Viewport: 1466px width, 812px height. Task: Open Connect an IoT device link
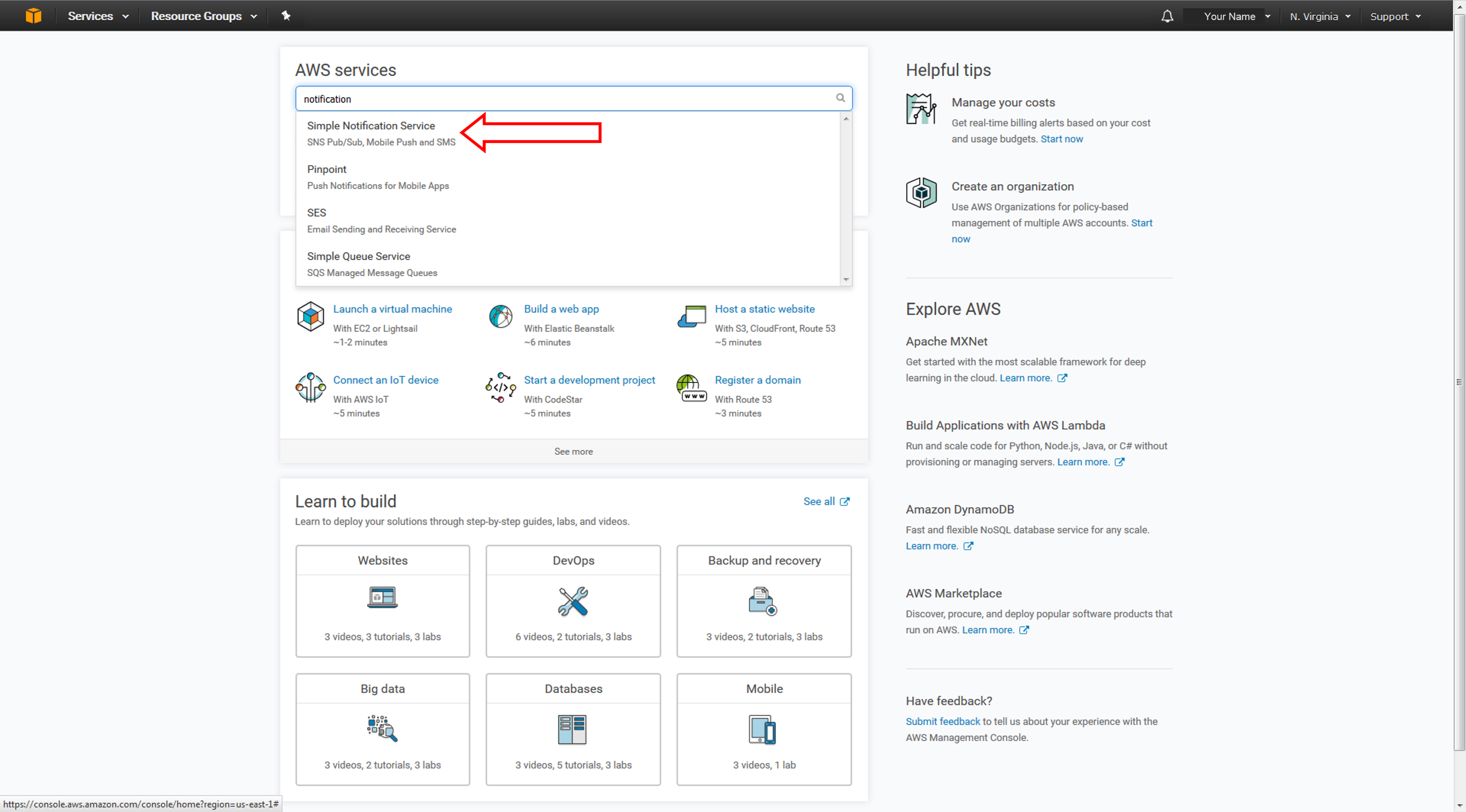coord(385,380)
